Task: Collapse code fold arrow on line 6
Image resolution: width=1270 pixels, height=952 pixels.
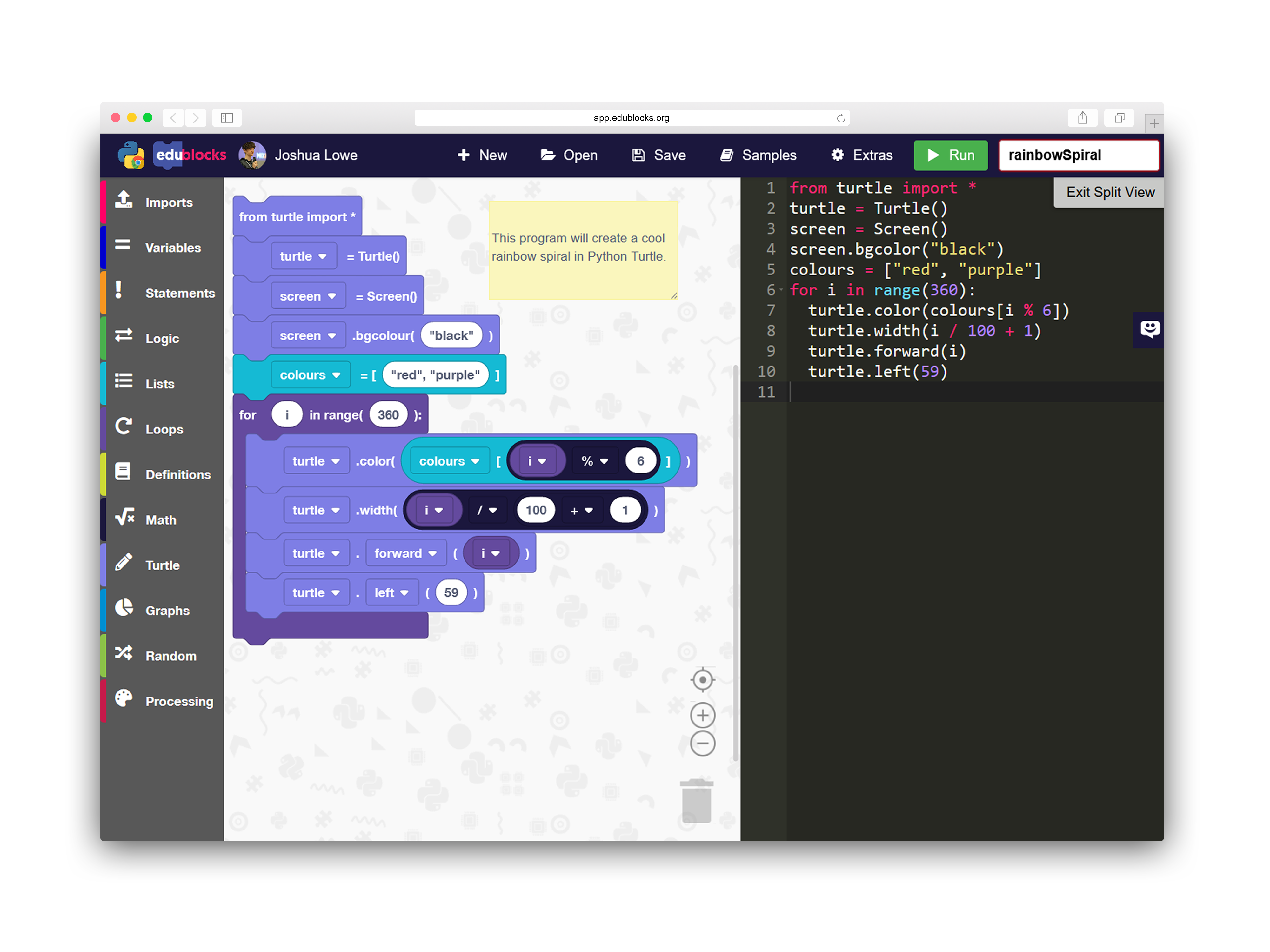Action: 781,290
